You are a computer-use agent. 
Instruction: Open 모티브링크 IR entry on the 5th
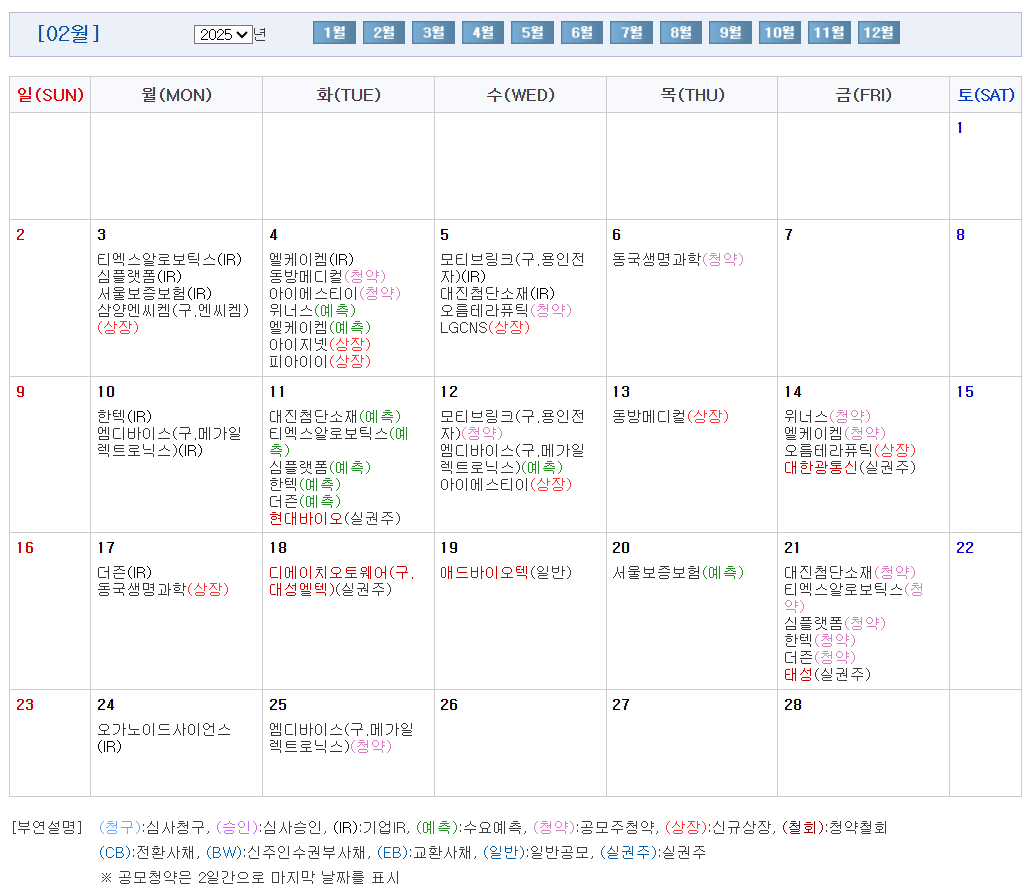pyautogui.click(x=512, y=268)
